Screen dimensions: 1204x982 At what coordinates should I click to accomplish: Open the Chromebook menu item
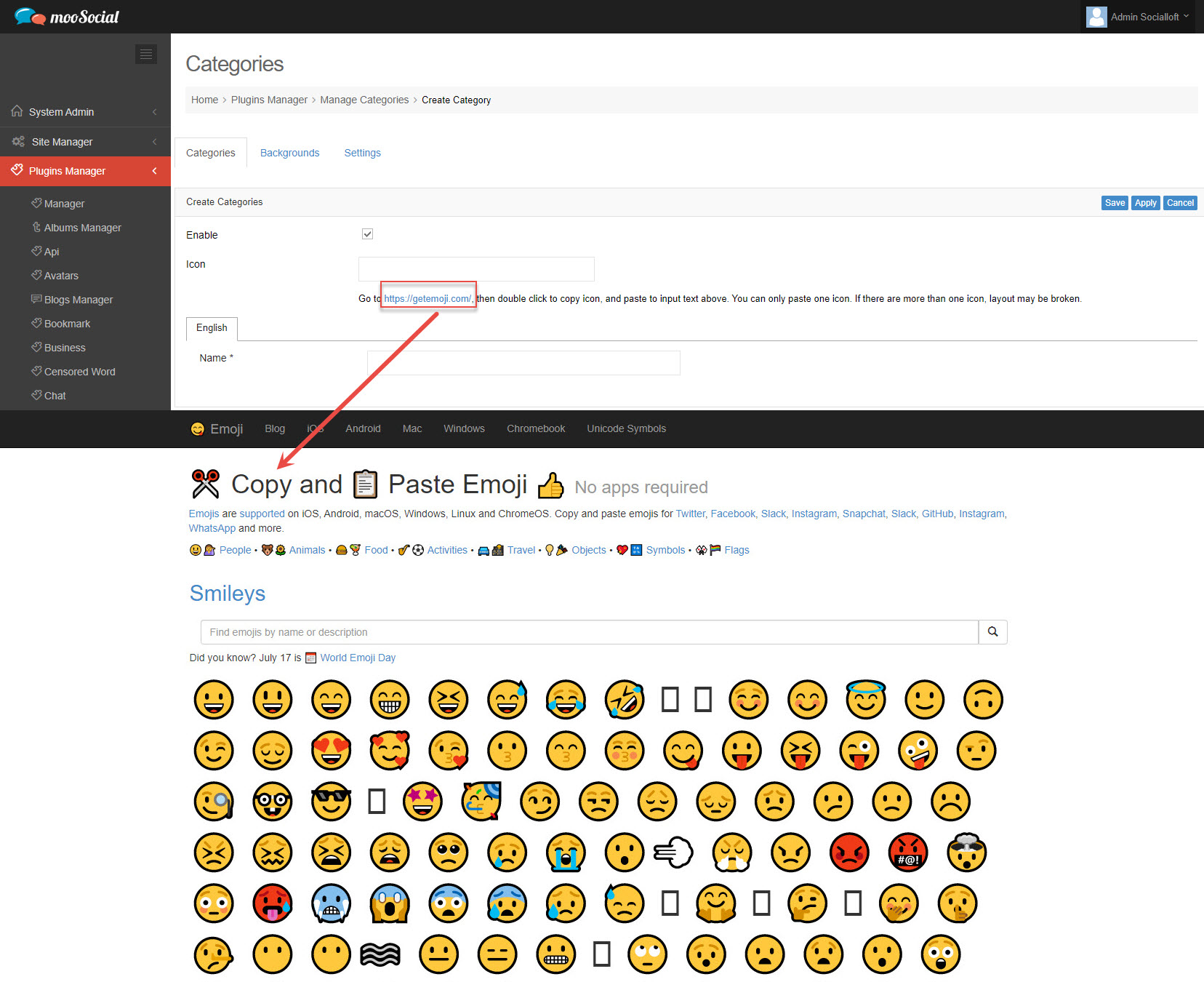click(536, 428)
